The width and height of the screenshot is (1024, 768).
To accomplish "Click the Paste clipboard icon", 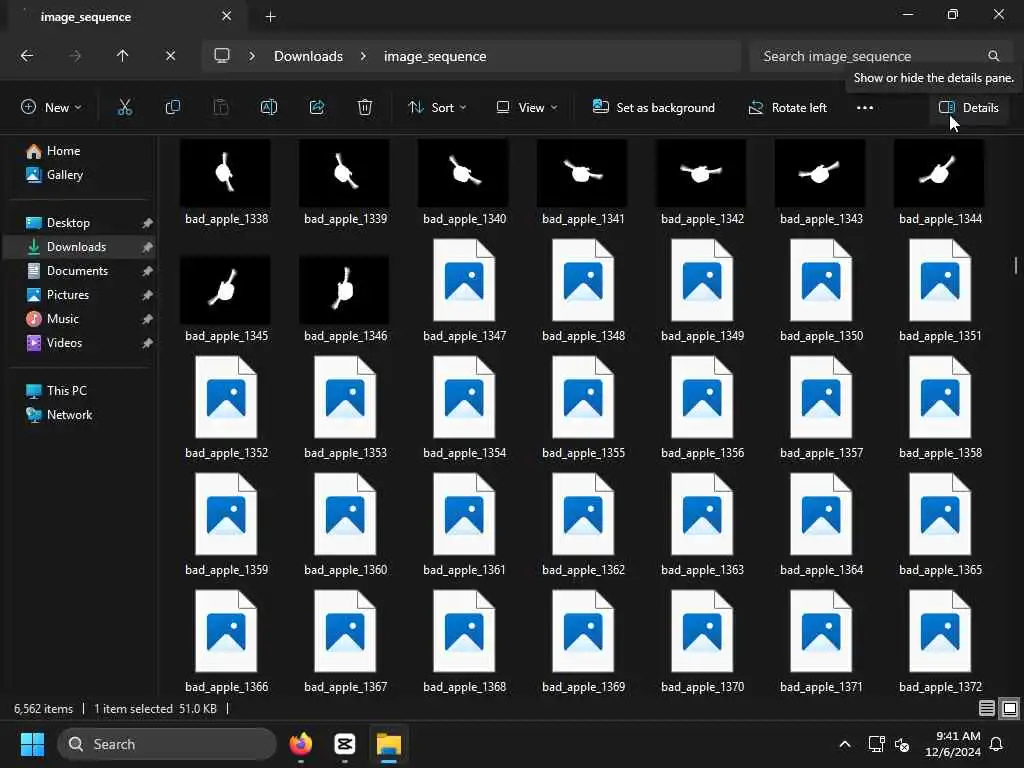I will (x=221, y=108).
